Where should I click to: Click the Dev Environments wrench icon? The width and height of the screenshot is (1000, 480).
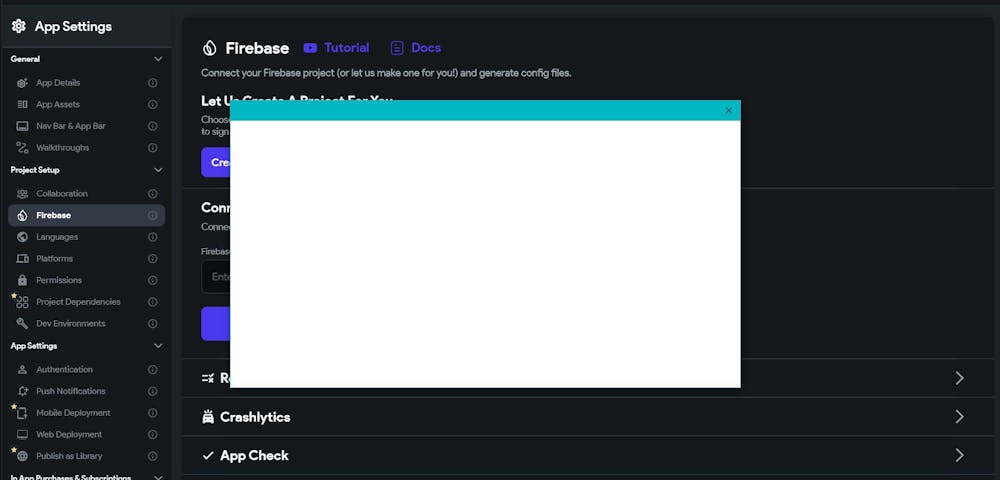point(22,324)
